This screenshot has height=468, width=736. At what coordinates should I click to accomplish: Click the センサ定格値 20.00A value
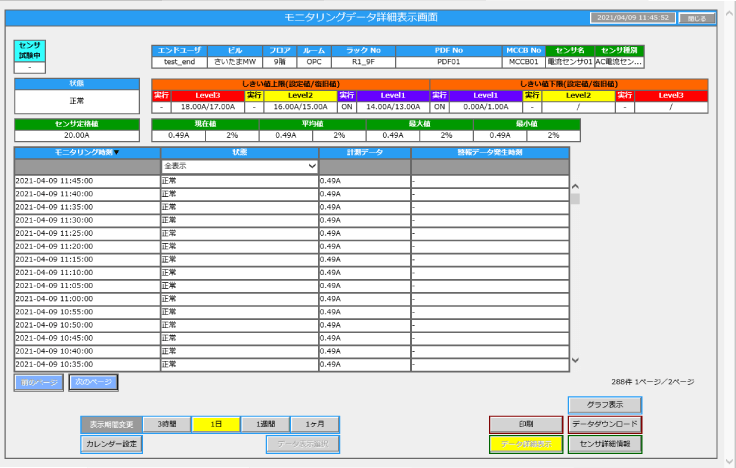click(x=77, y=136)
